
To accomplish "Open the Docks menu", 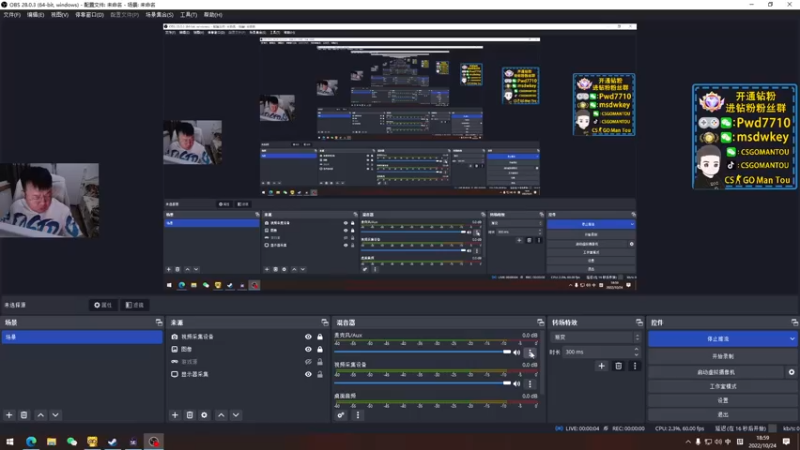I will (89, 15).
